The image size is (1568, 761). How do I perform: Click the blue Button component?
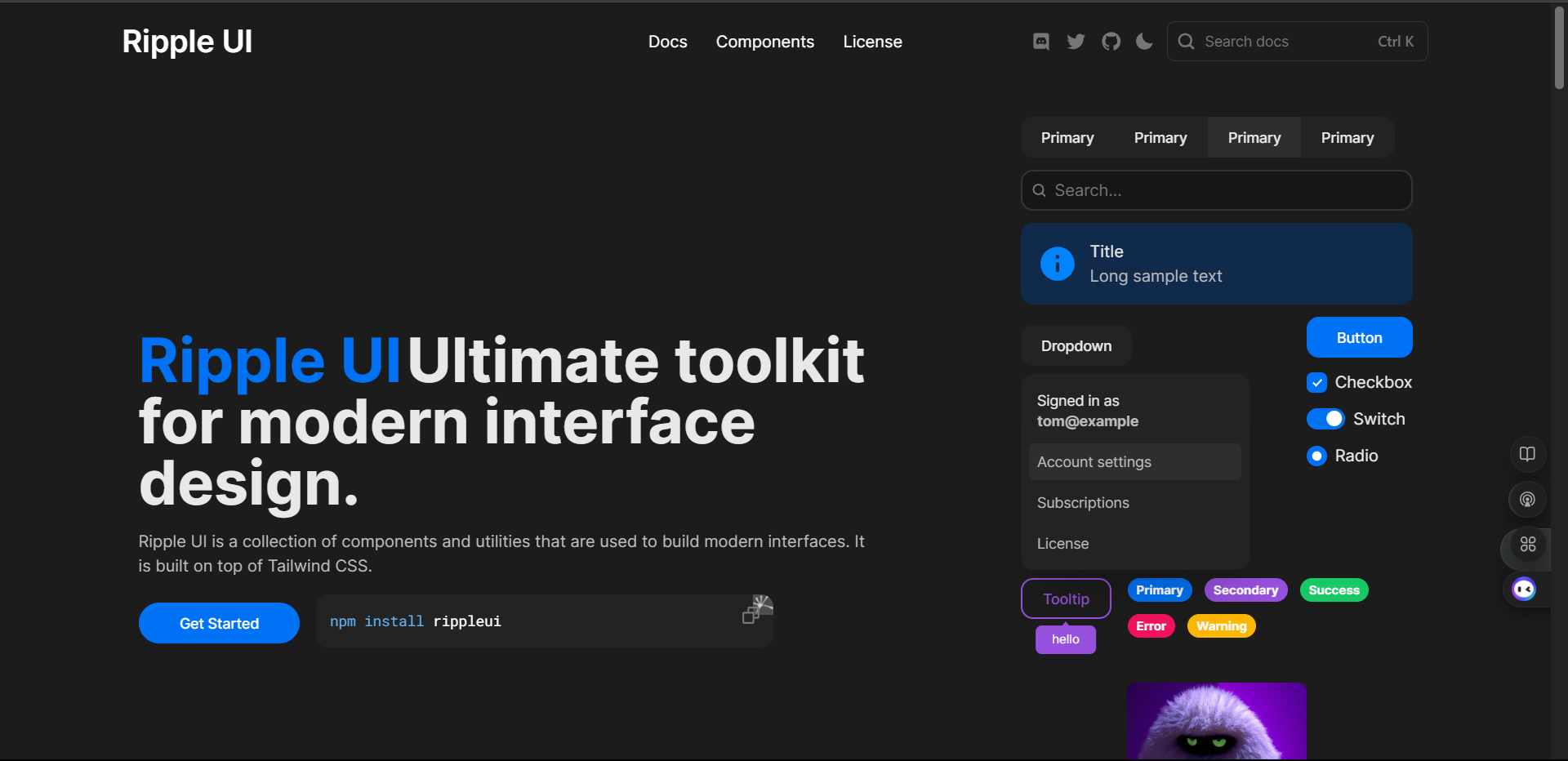point(1358,337)
